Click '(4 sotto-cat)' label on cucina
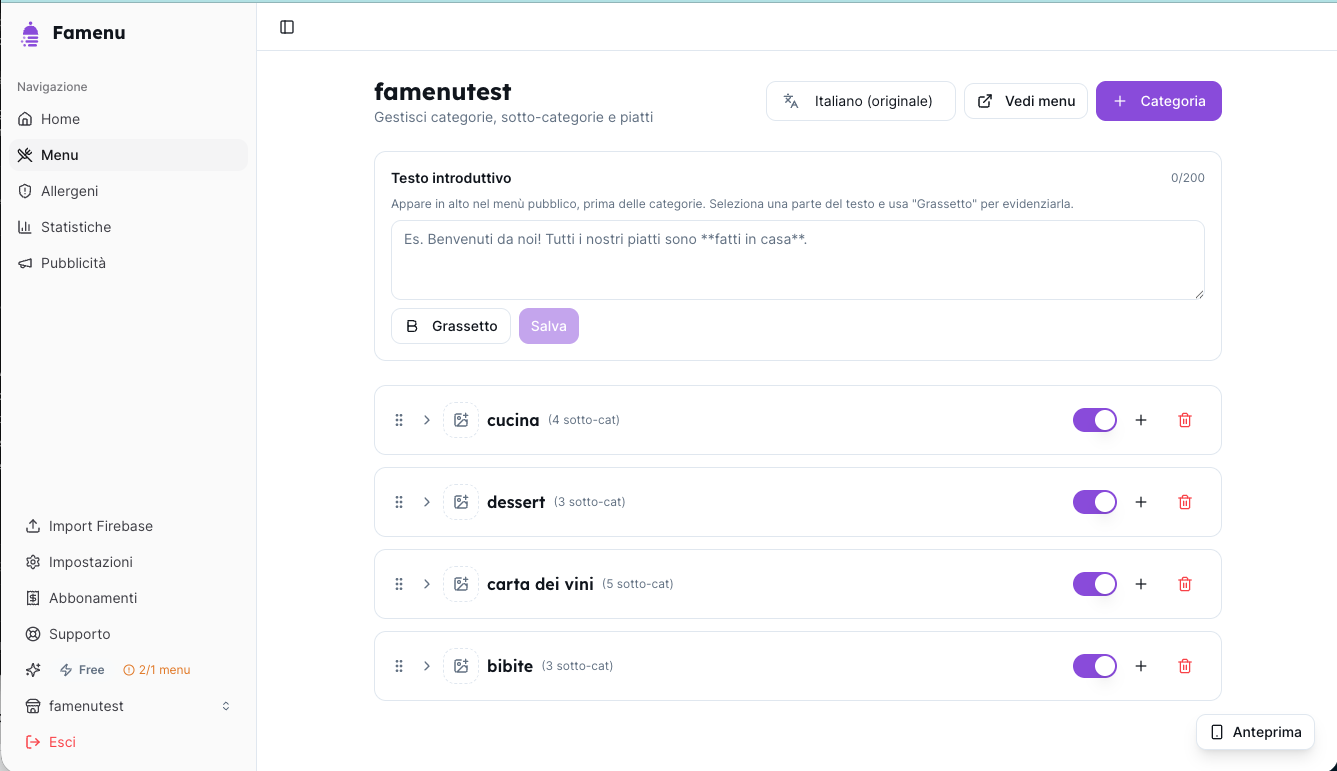Viewport: 1337px width, 771px height. [584, 420]
